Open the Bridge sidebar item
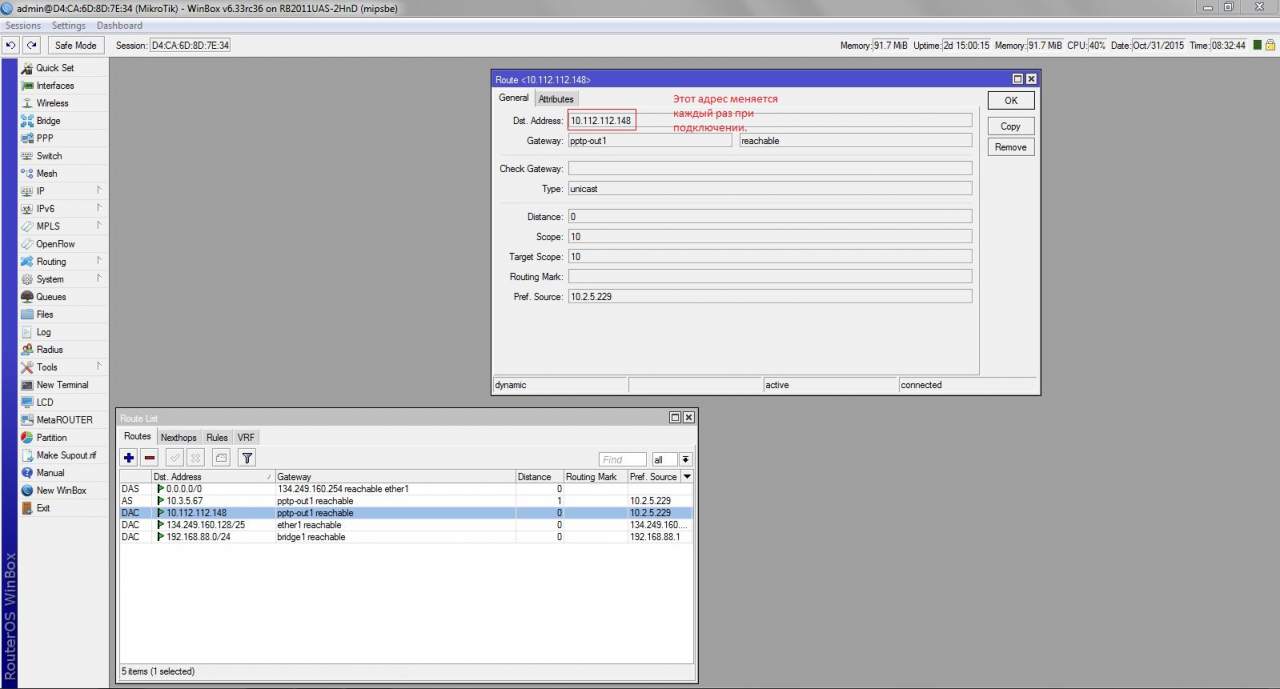1280x689 pixels. pyautogui.click(x=48, y=121)
